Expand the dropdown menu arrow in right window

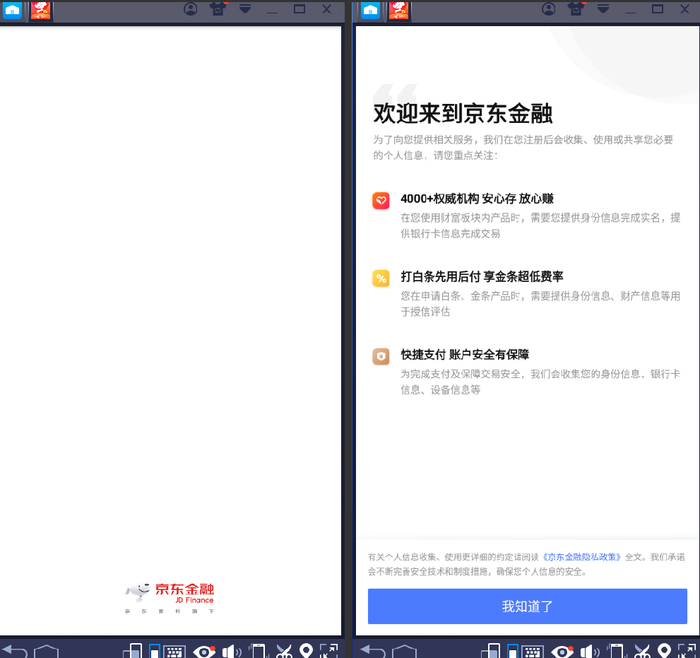tap(603, 8)
